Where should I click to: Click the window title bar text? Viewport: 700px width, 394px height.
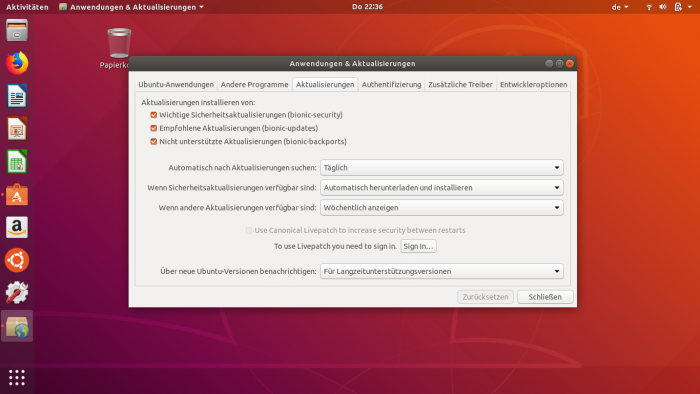(352, 63)
